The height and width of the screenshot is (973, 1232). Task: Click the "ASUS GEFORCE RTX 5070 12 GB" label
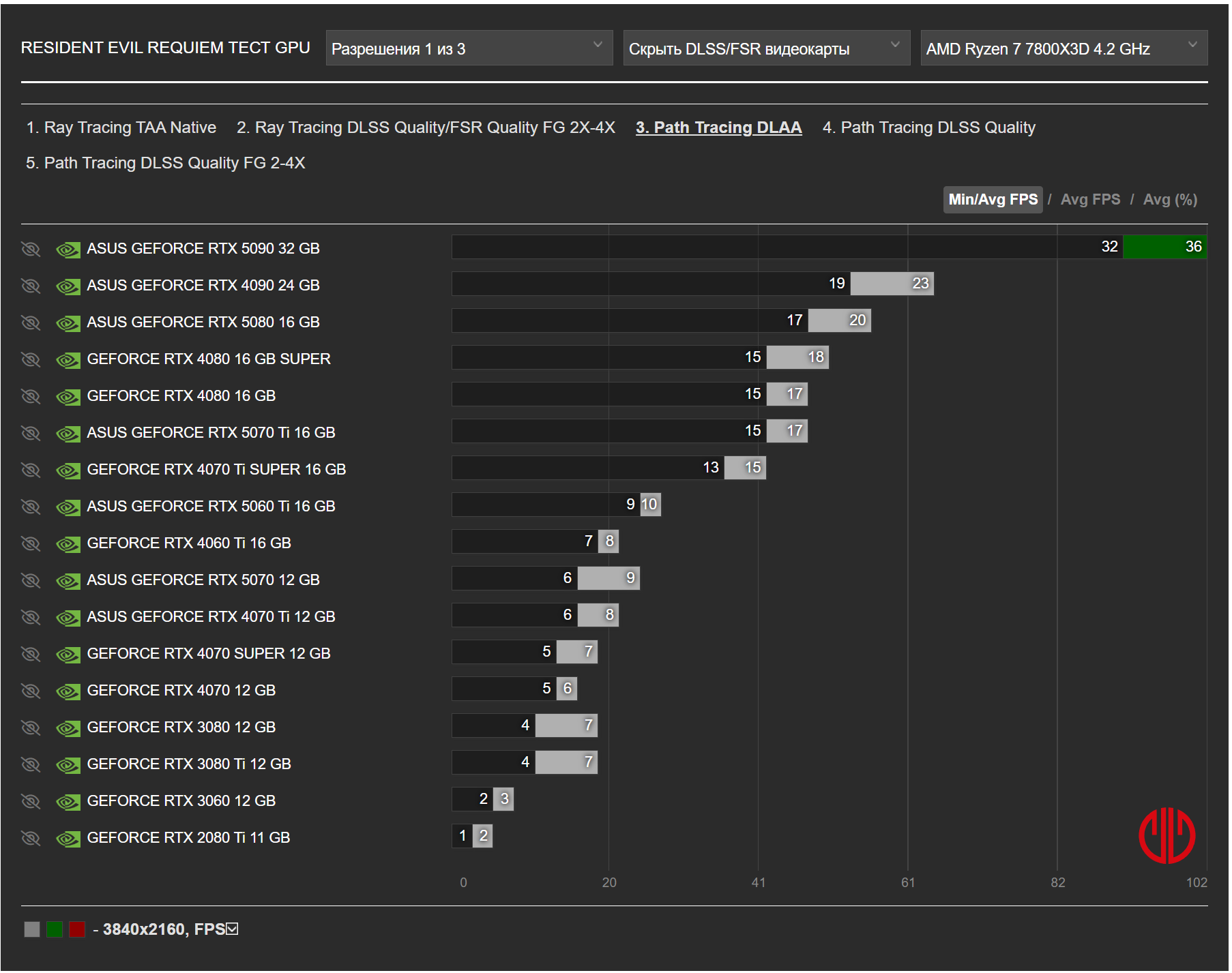point(203,580)
